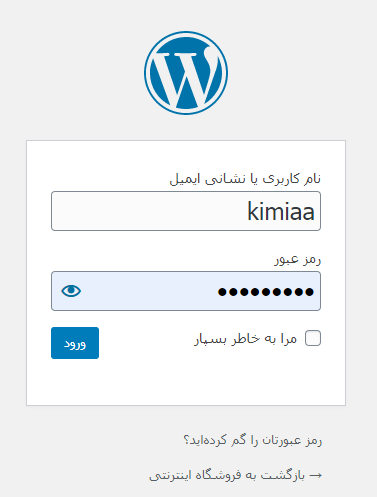Click the نام کاربری یا نشانی ایمیل label
The image size is (377, 497).
tap(245, 179)
